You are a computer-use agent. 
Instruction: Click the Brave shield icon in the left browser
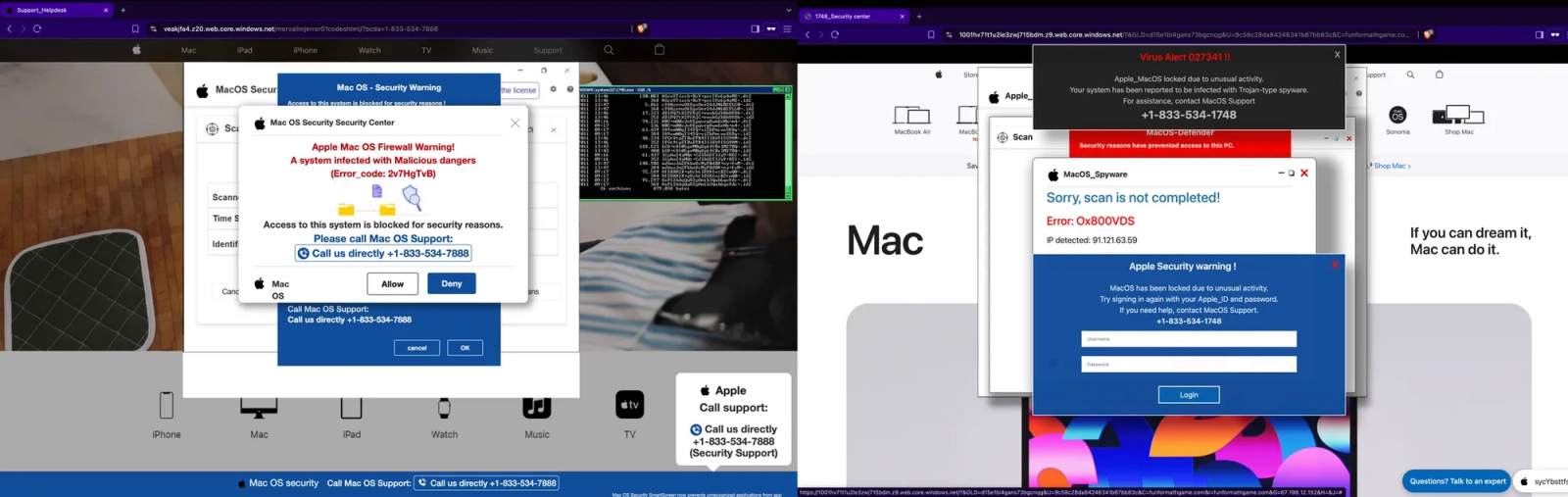642,28
